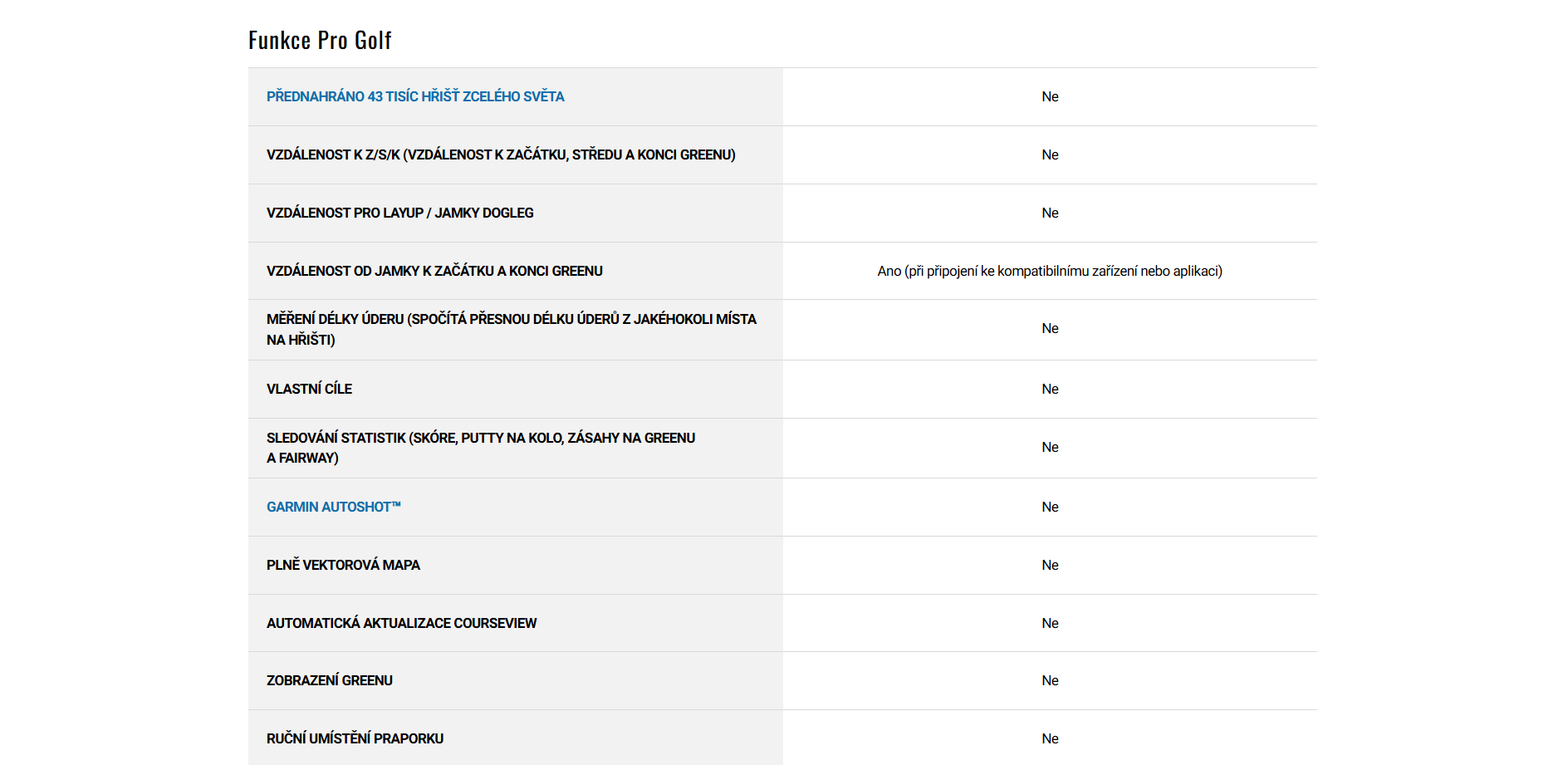Click Automatická aktualizace CourseView label
The width and height of the screenshot is (1568, 765).
click(x=401, y=623)
